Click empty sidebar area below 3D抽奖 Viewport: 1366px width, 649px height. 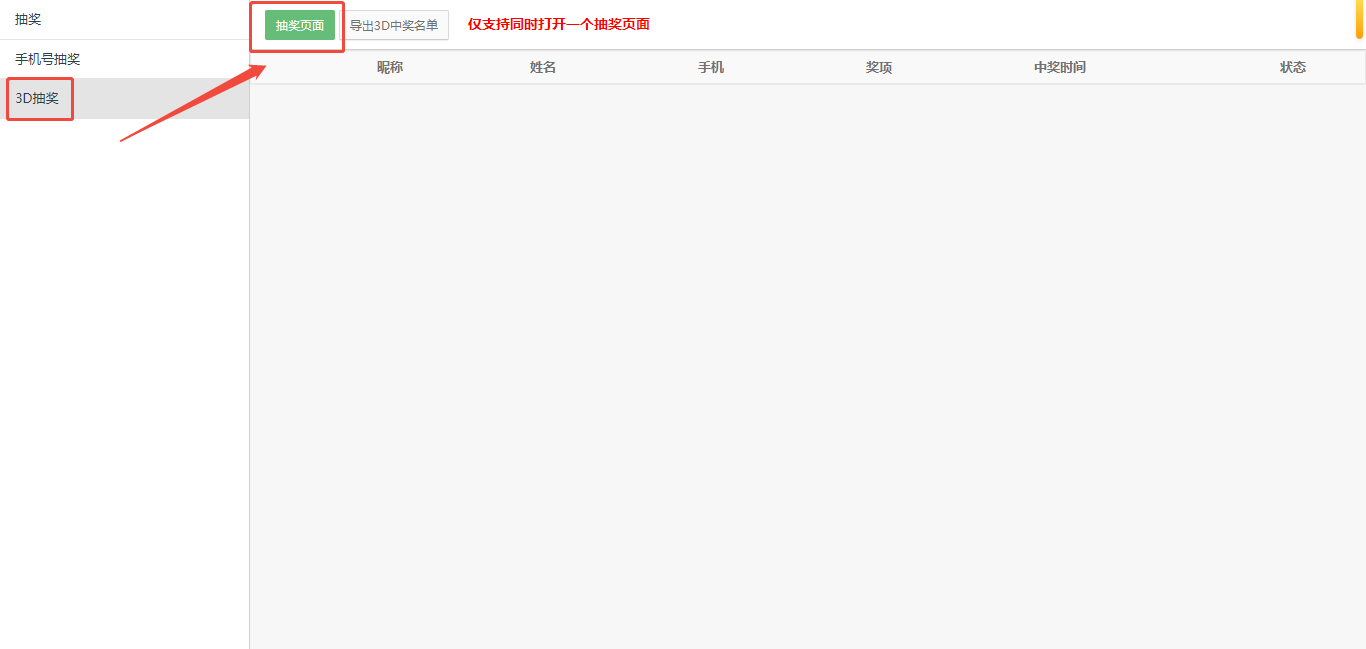pos(124,400)
